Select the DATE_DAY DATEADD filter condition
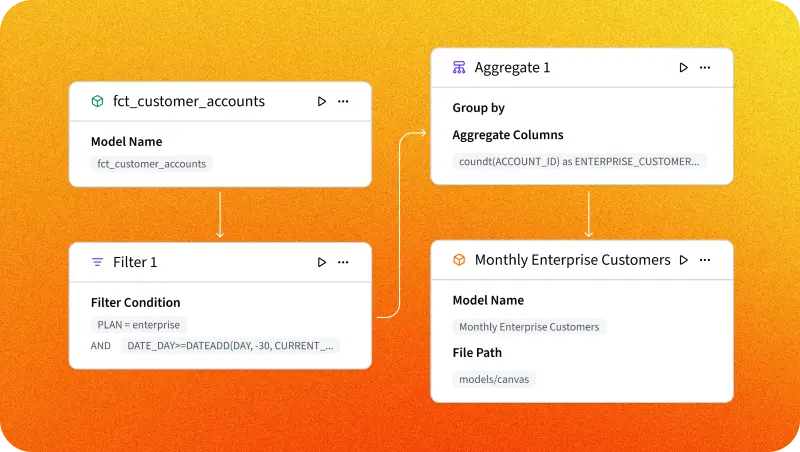This screenshot has height=452, width=800. pyautogui.click(x=230, y=346)
